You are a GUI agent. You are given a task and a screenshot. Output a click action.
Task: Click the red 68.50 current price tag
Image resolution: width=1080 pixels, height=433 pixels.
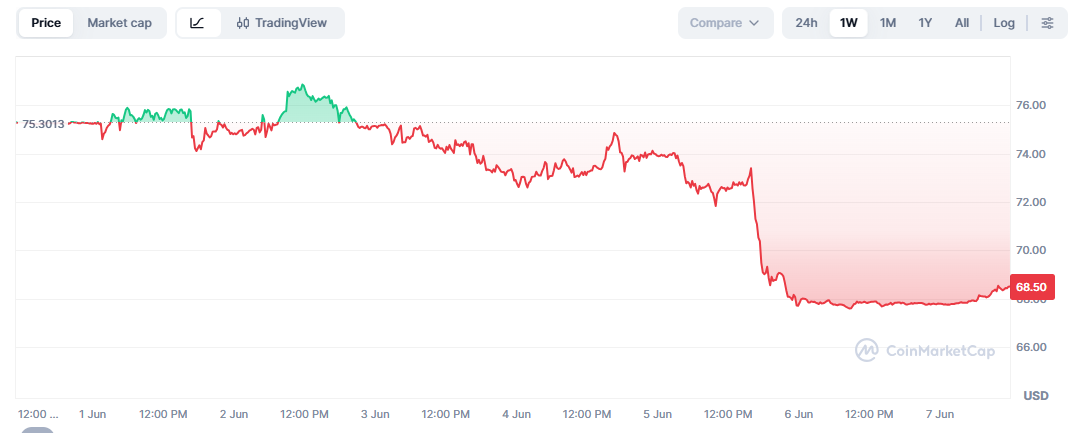[1031, 286]
